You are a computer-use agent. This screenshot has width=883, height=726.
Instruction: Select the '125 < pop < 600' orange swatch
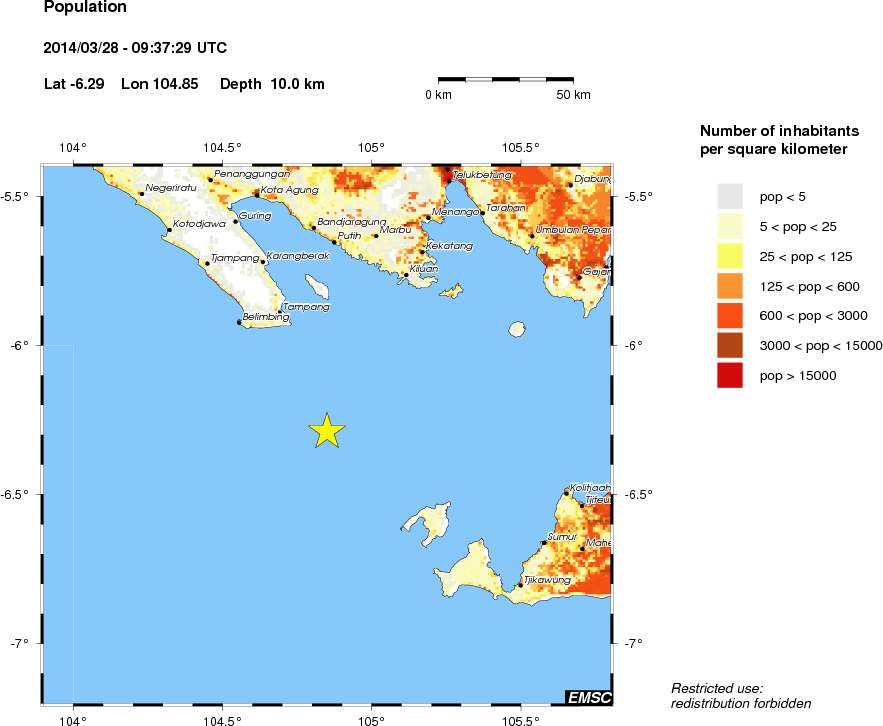click(730, 286)
